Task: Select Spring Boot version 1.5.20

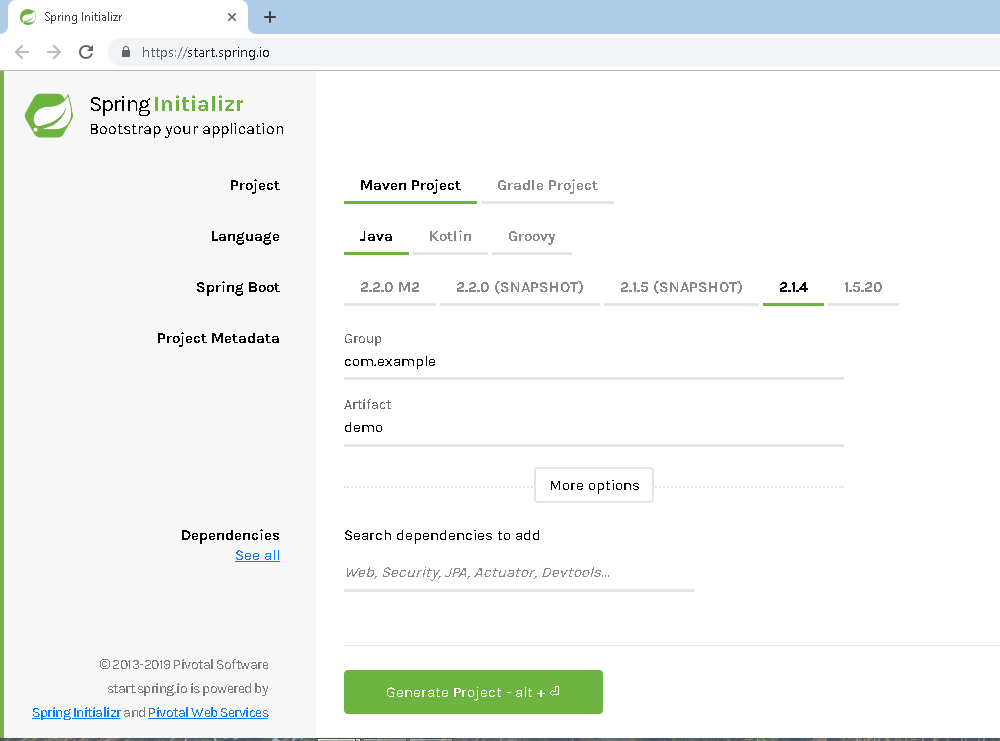Action: 863,287
